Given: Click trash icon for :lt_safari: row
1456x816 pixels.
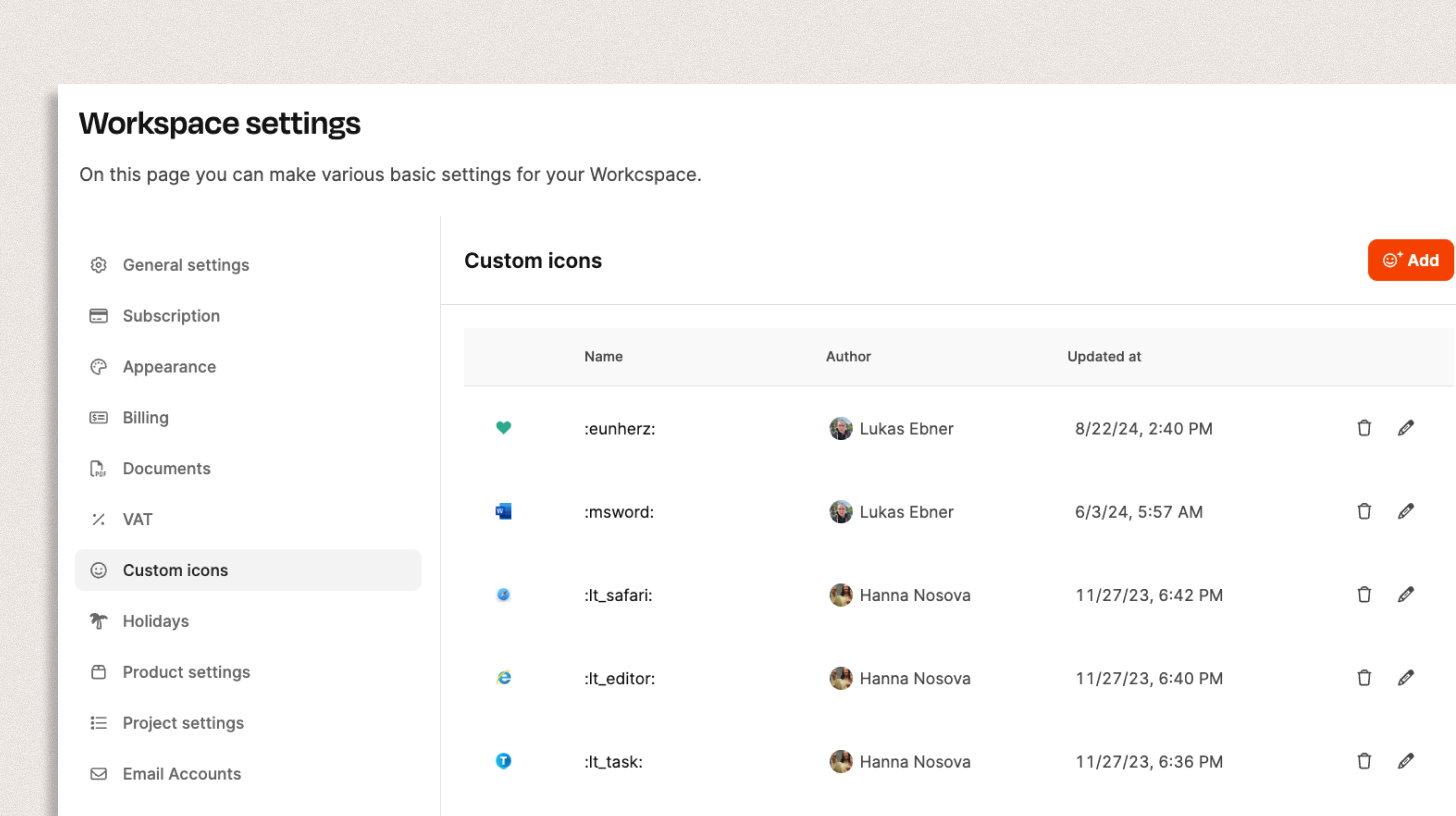Looking at the screenshot, I should pos(1364,594).
